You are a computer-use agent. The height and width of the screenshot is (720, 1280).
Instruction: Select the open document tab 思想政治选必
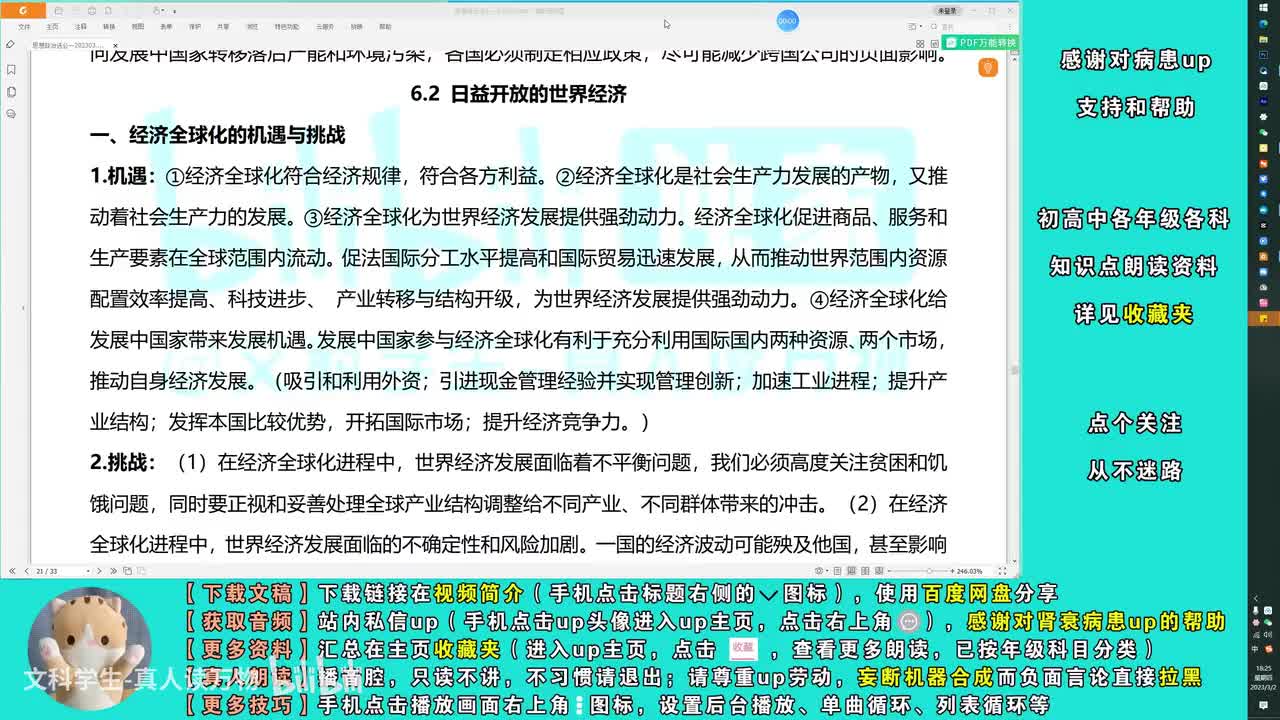(x=67, y=45)
